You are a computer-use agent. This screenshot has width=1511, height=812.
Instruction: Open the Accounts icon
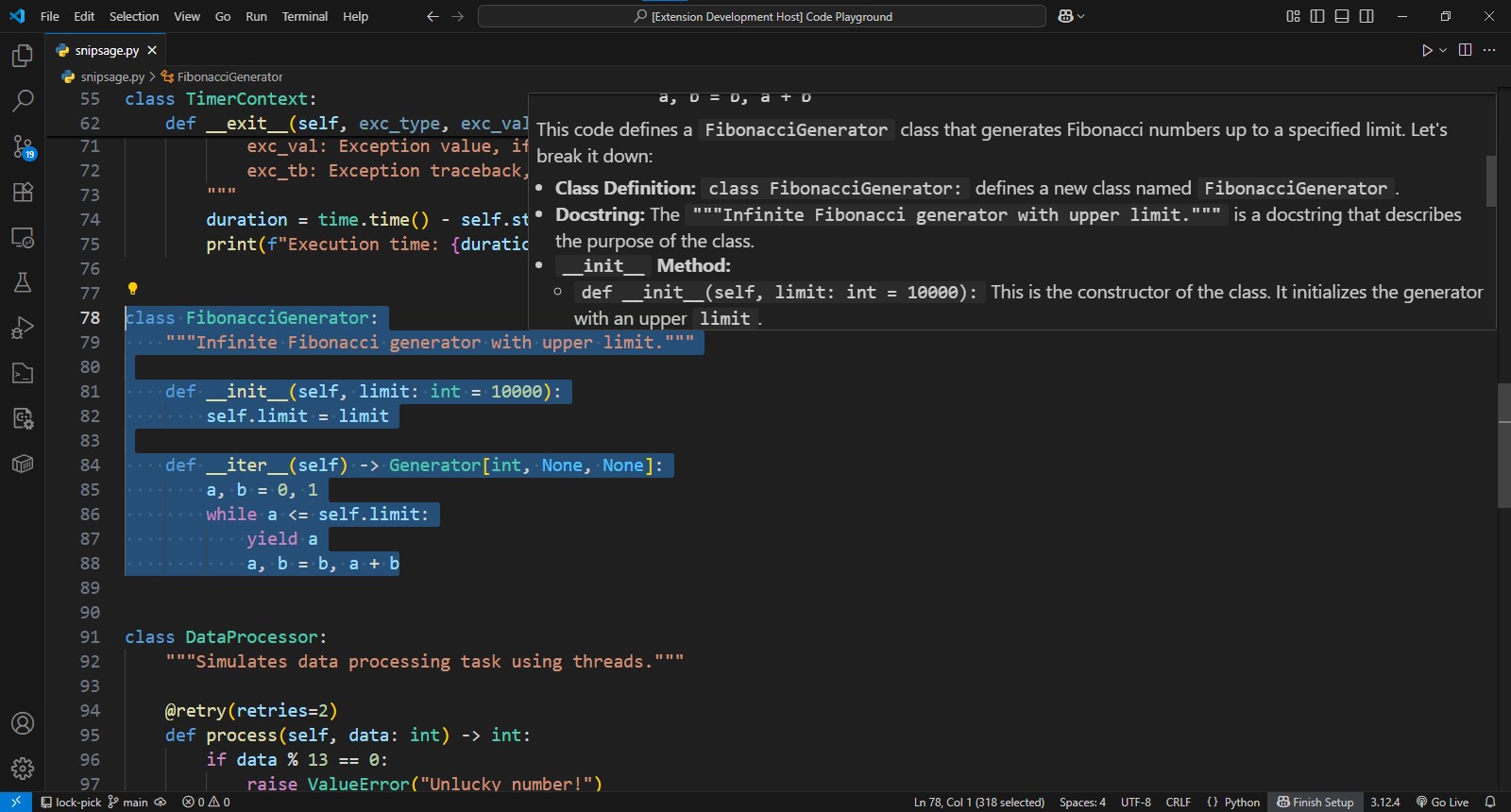pyautogui.click(x=23, y=723)
